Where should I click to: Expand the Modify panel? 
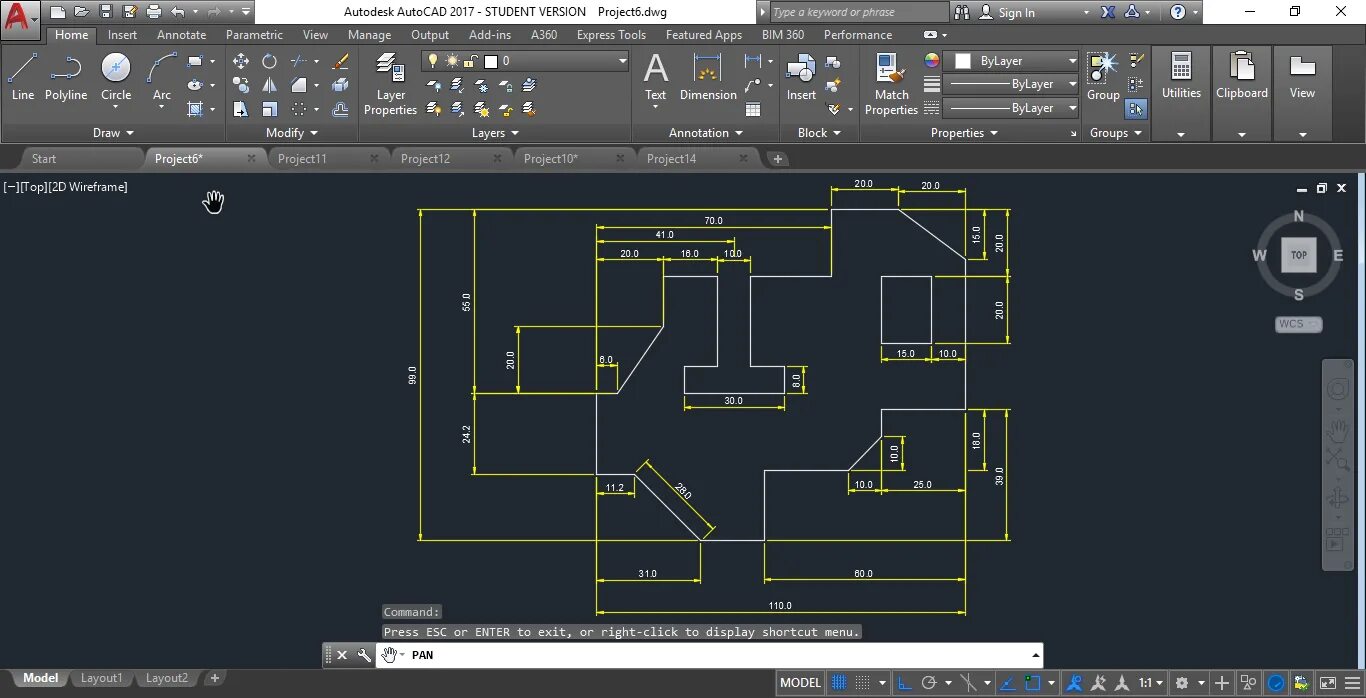[291, 132]
